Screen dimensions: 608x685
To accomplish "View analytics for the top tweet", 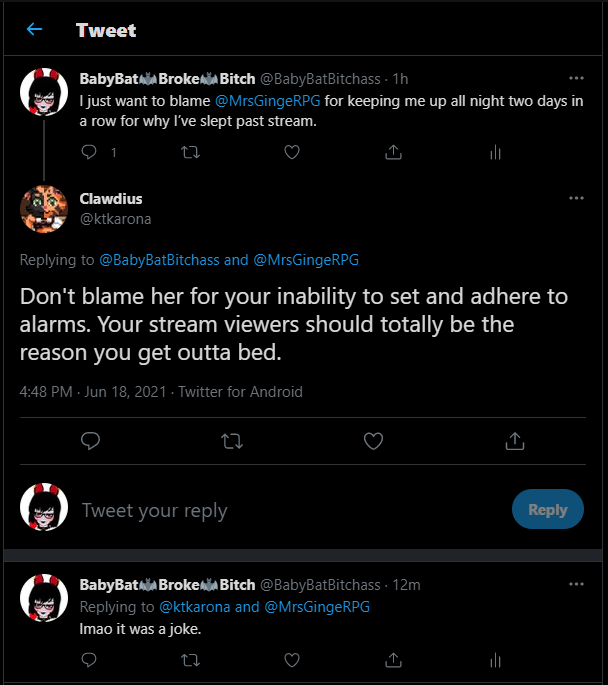I will (x=495, y=152).
